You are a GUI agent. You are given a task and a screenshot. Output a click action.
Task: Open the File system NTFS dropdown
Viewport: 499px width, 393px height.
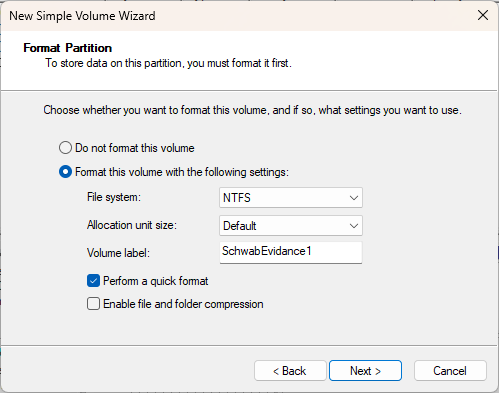(291, 198)
